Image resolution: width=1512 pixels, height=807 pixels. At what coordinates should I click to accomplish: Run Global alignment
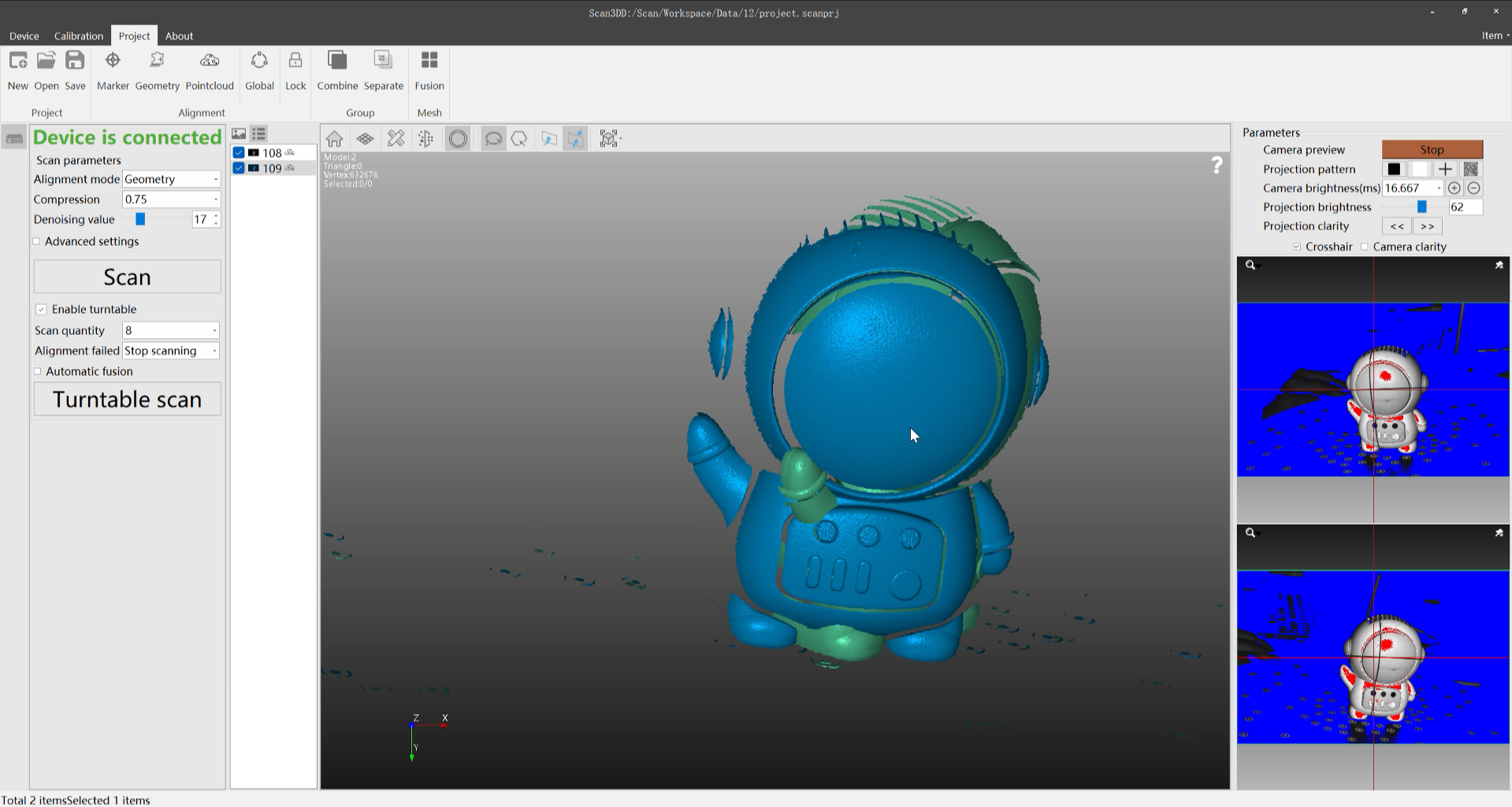259,71
